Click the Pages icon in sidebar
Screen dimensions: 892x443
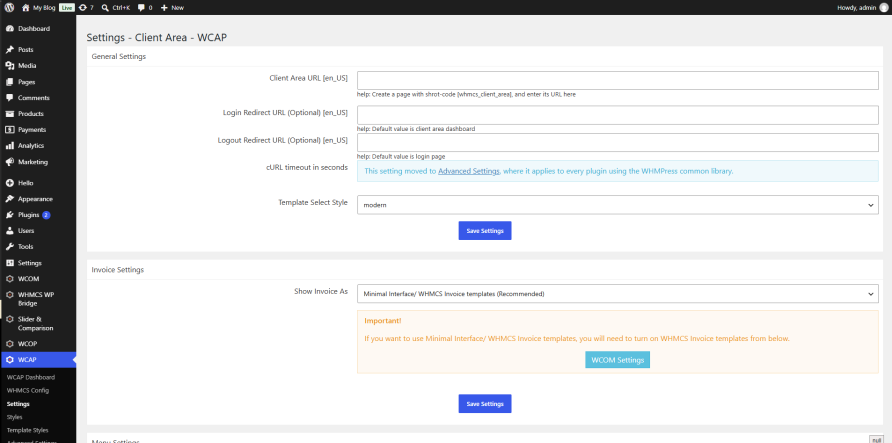(x=10, y=82)
